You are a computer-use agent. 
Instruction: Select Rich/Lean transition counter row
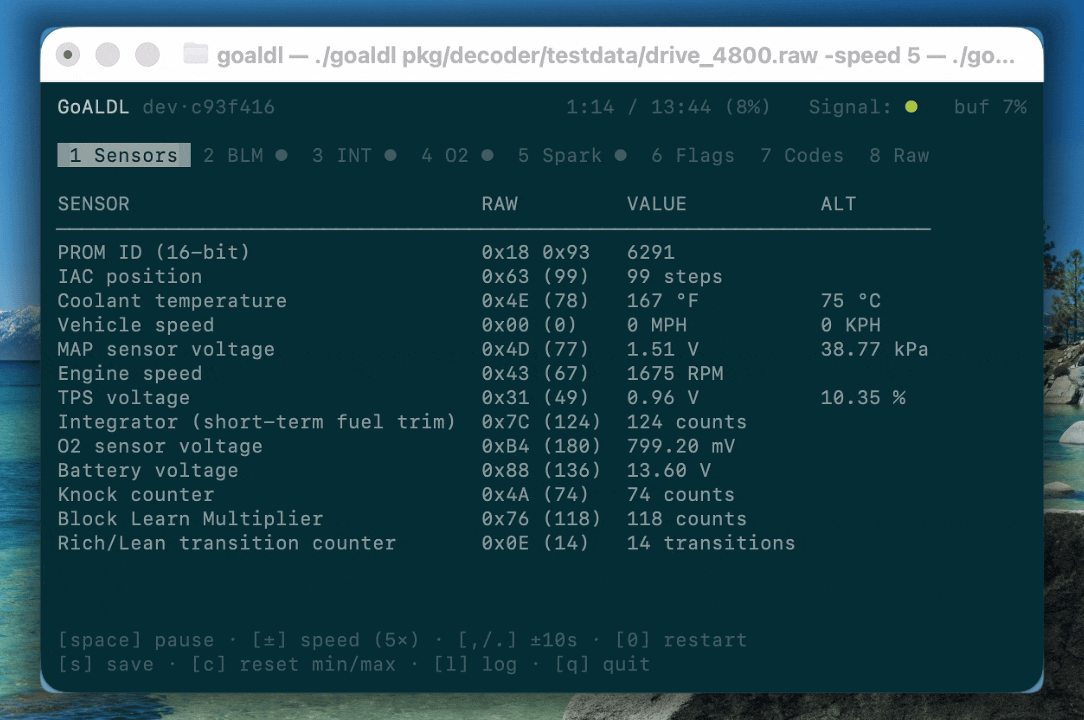coord(494,542)
